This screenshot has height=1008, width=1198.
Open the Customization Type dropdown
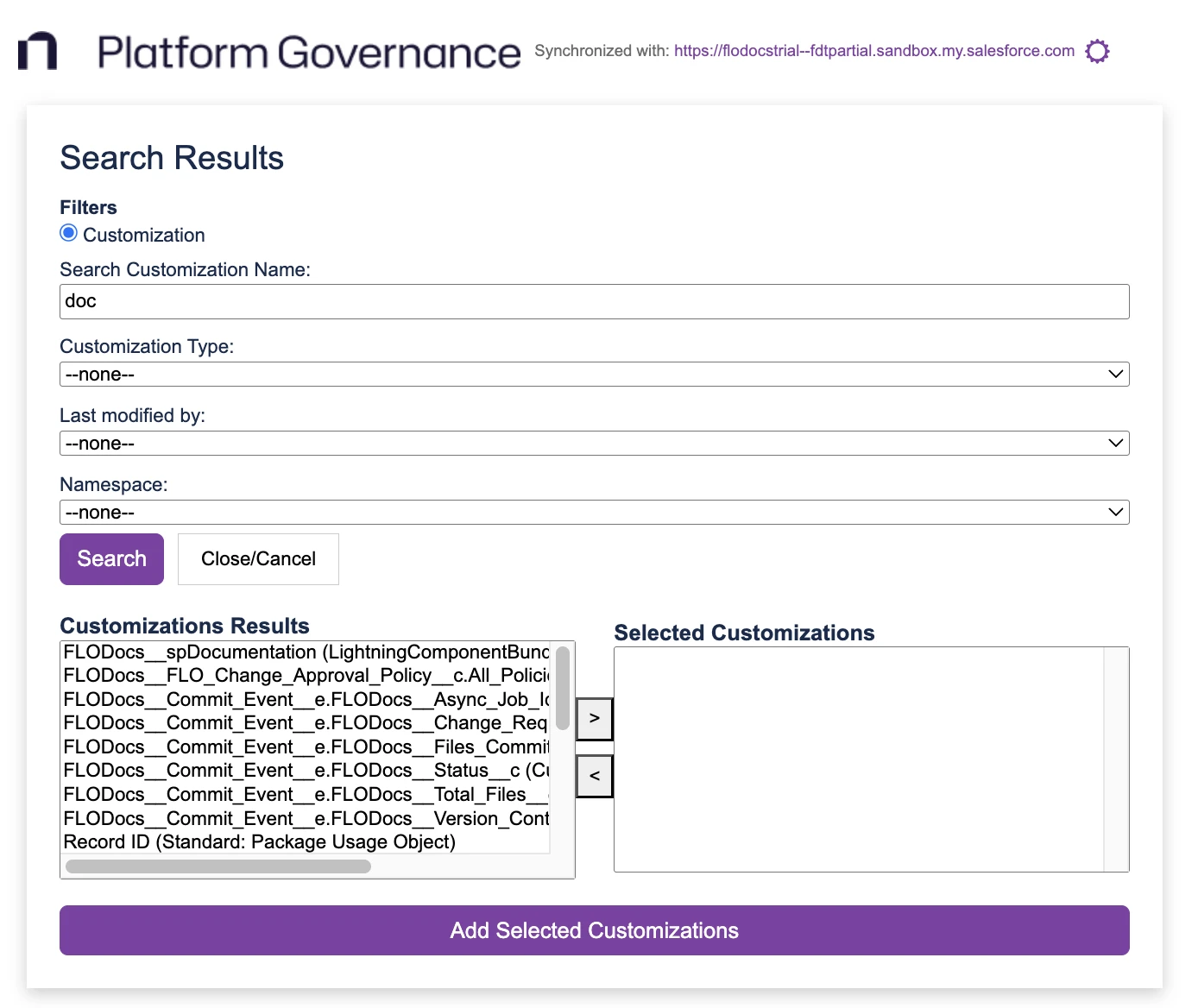[x=594, y=375]
